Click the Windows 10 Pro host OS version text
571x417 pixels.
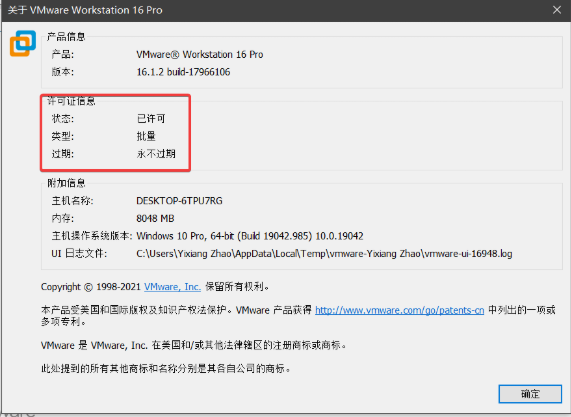point(249,236)
